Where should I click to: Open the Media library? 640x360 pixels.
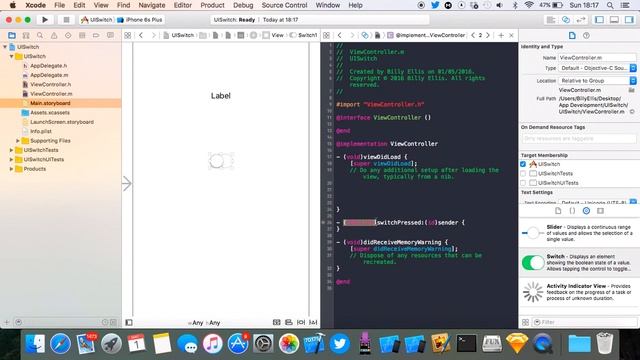(x=600, y=211)
